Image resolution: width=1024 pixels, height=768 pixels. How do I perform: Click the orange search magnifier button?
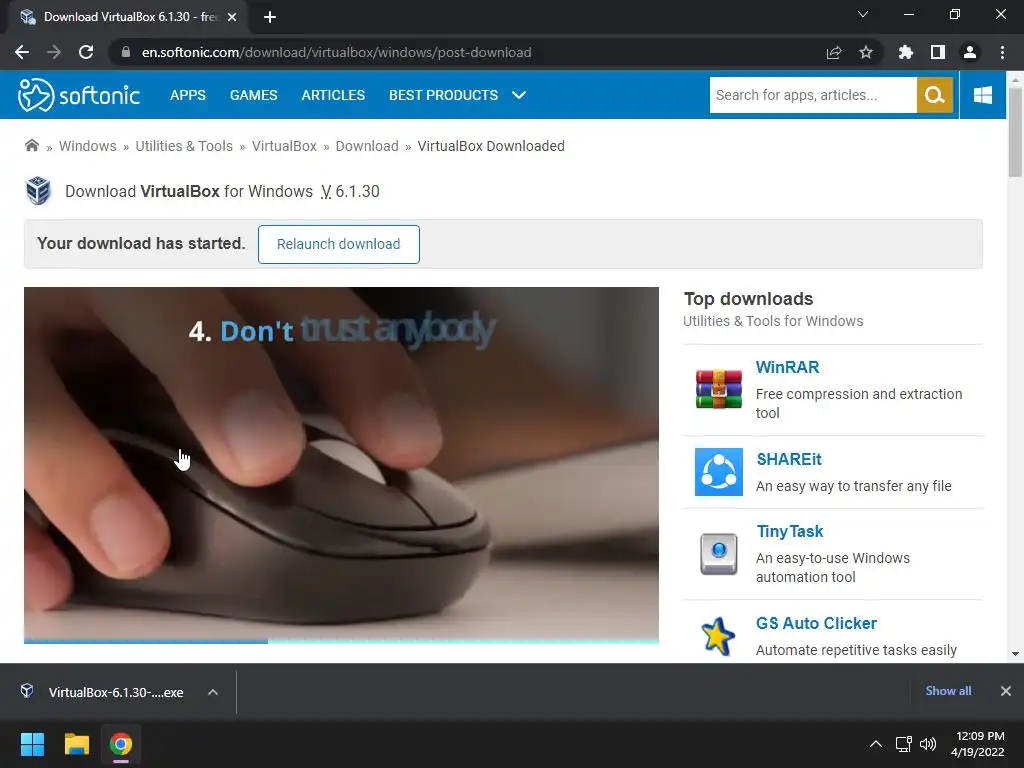click(x=935, y=95)
